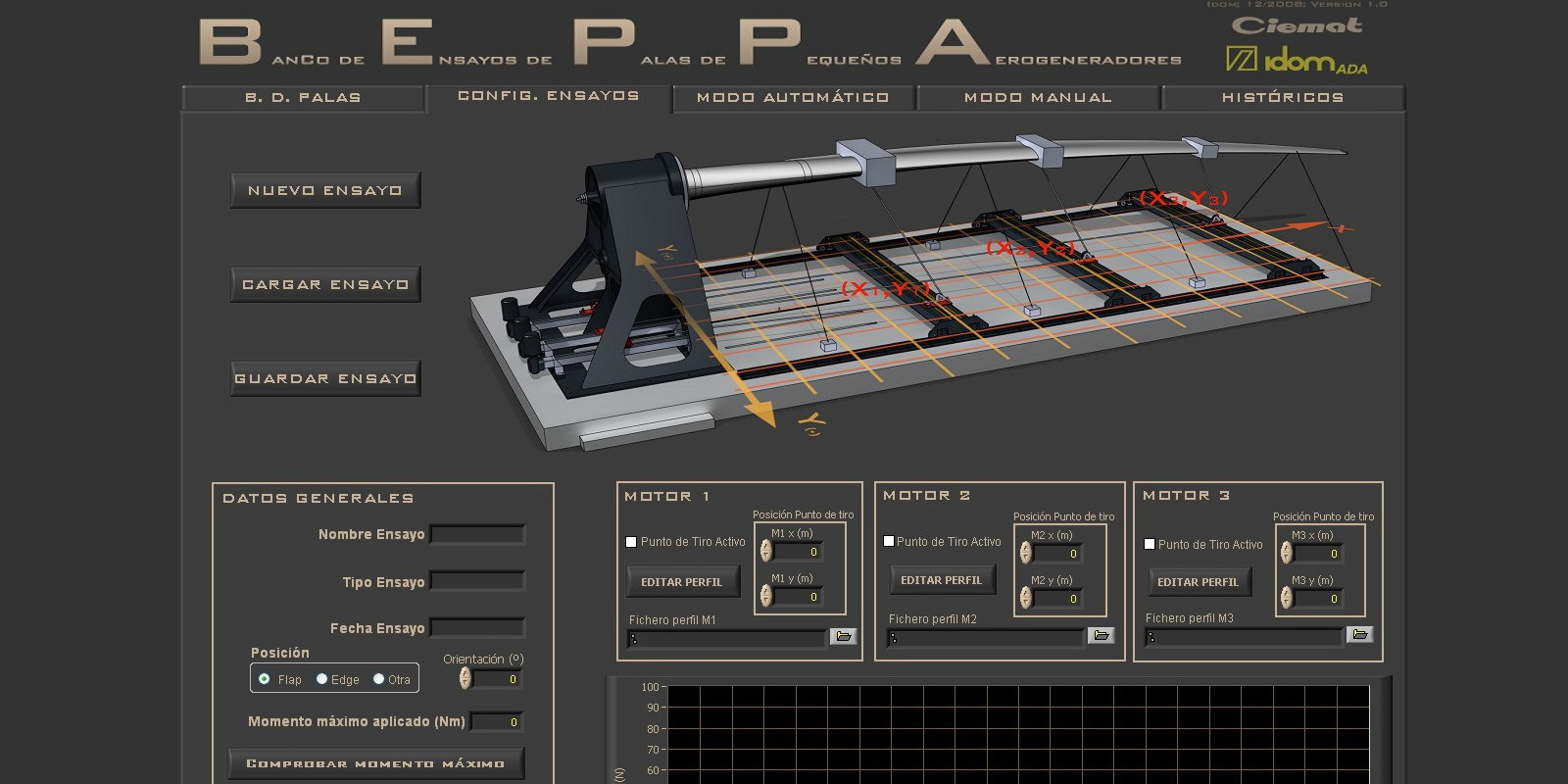Click the Momento máximo aplicado value field
1568x784 pixels.
pyautogui.click(x=497, y=722)
